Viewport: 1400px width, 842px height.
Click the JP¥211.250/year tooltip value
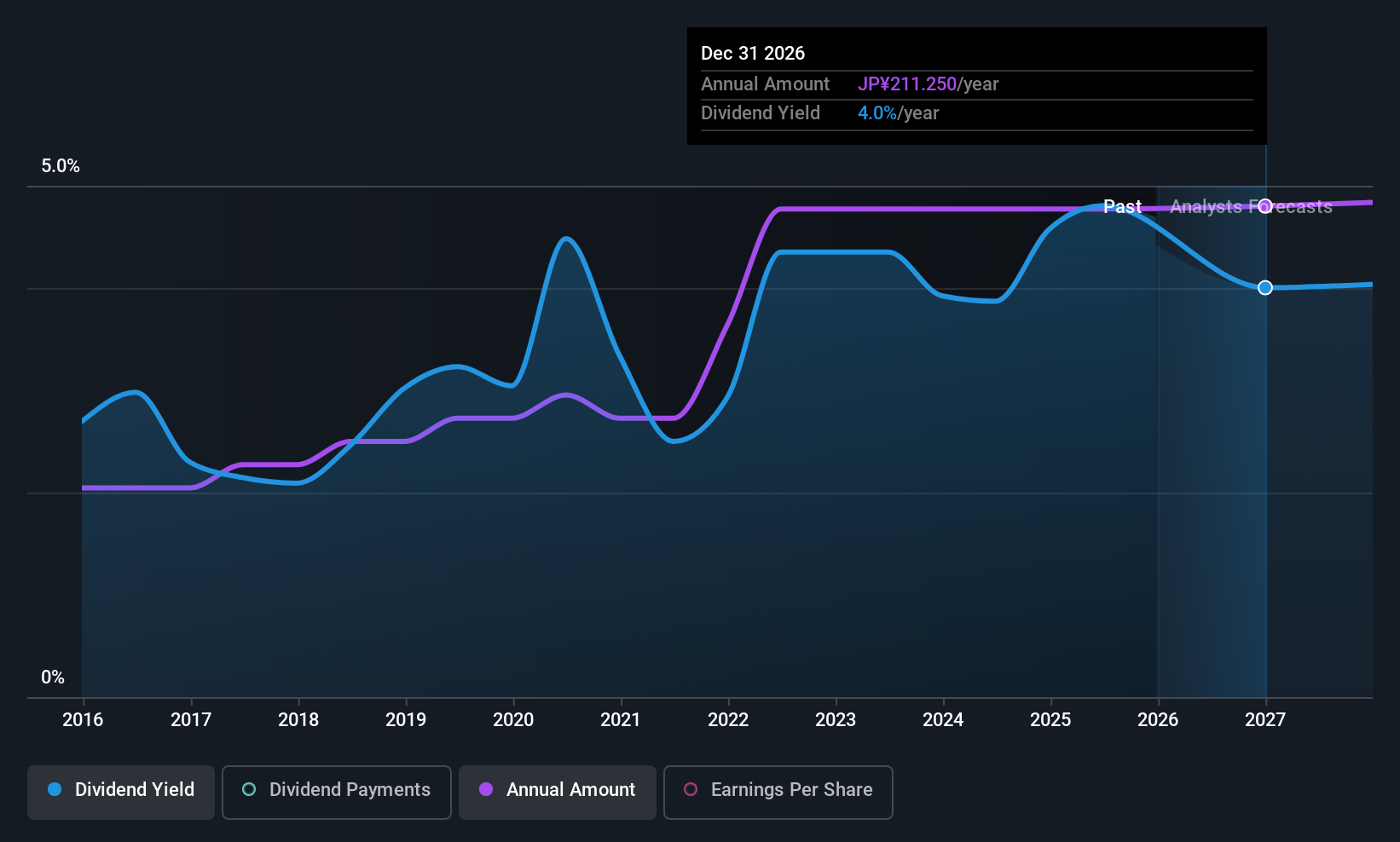pyautogui.click(x=928, y=84)
